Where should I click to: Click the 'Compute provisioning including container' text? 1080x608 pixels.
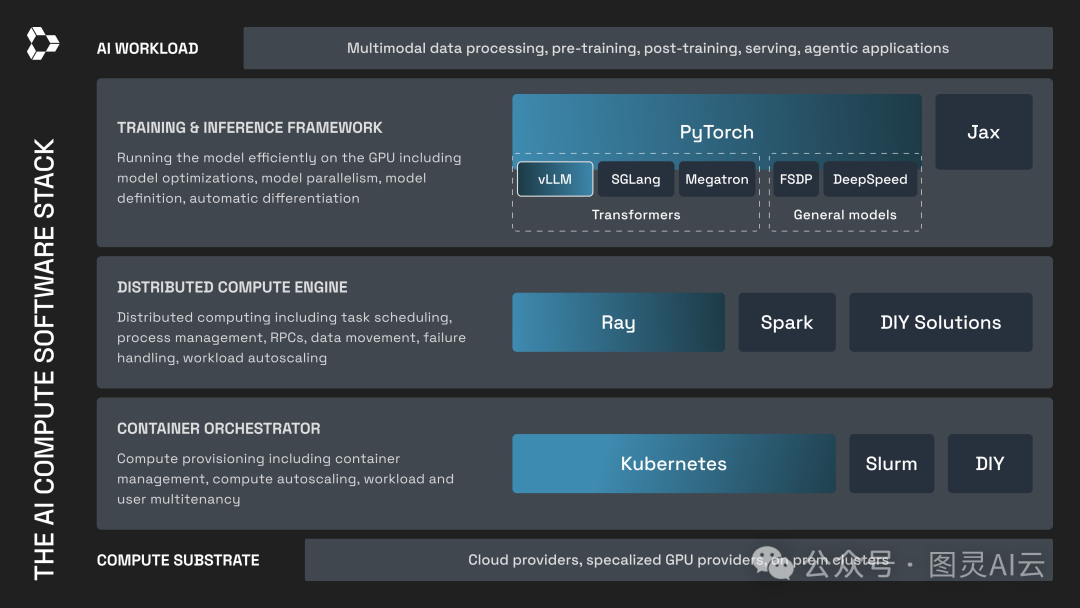click(x=285, y=479)
